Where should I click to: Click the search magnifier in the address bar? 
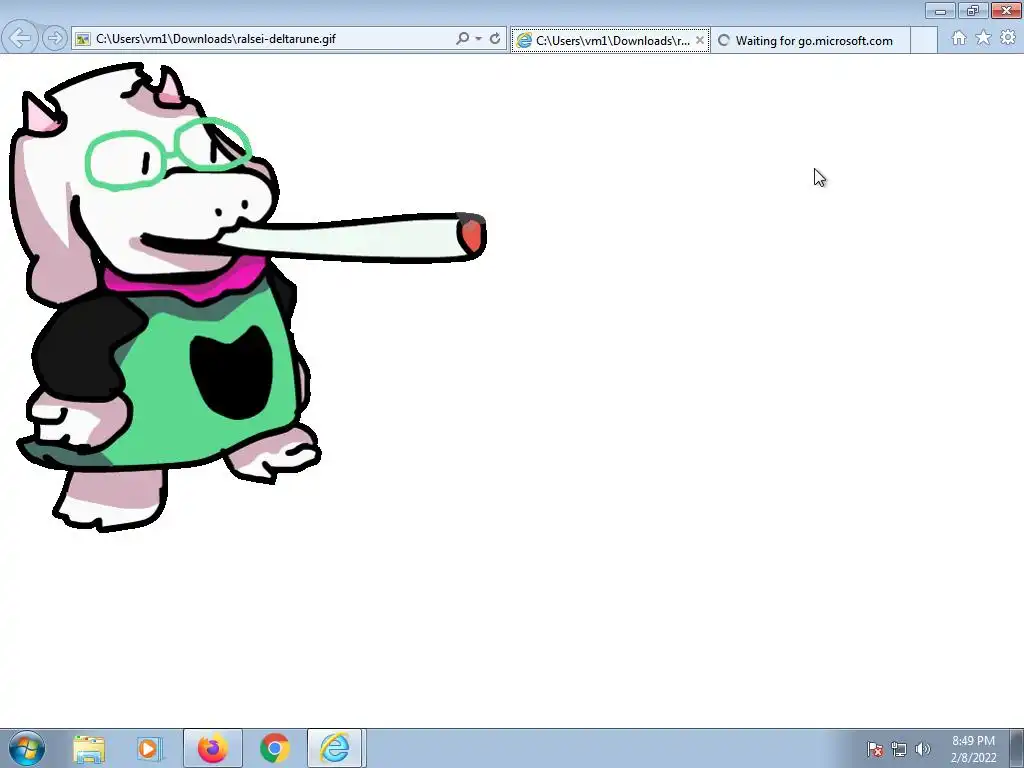click(x=462, y=39)
